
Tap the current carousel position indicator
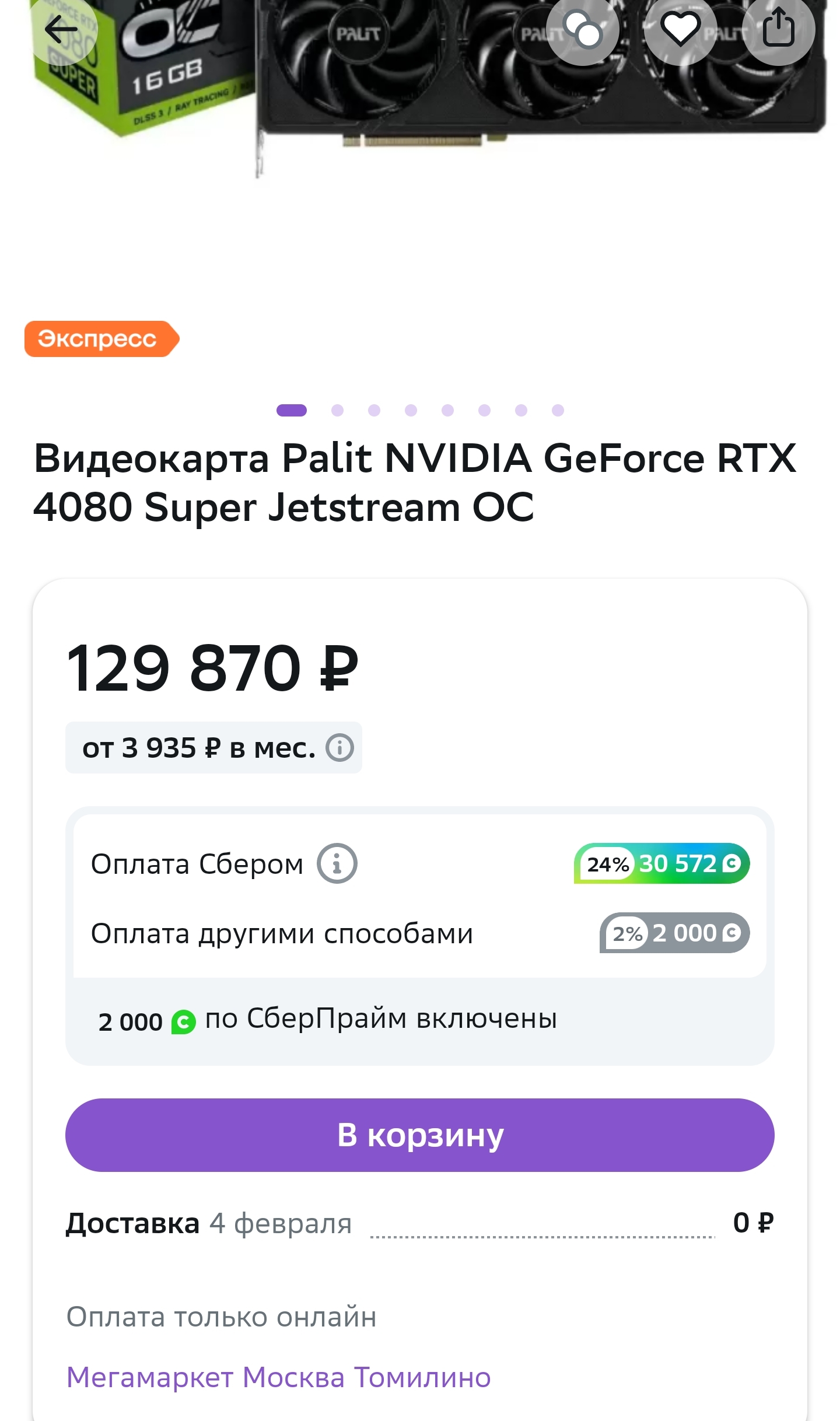[291, 411]
